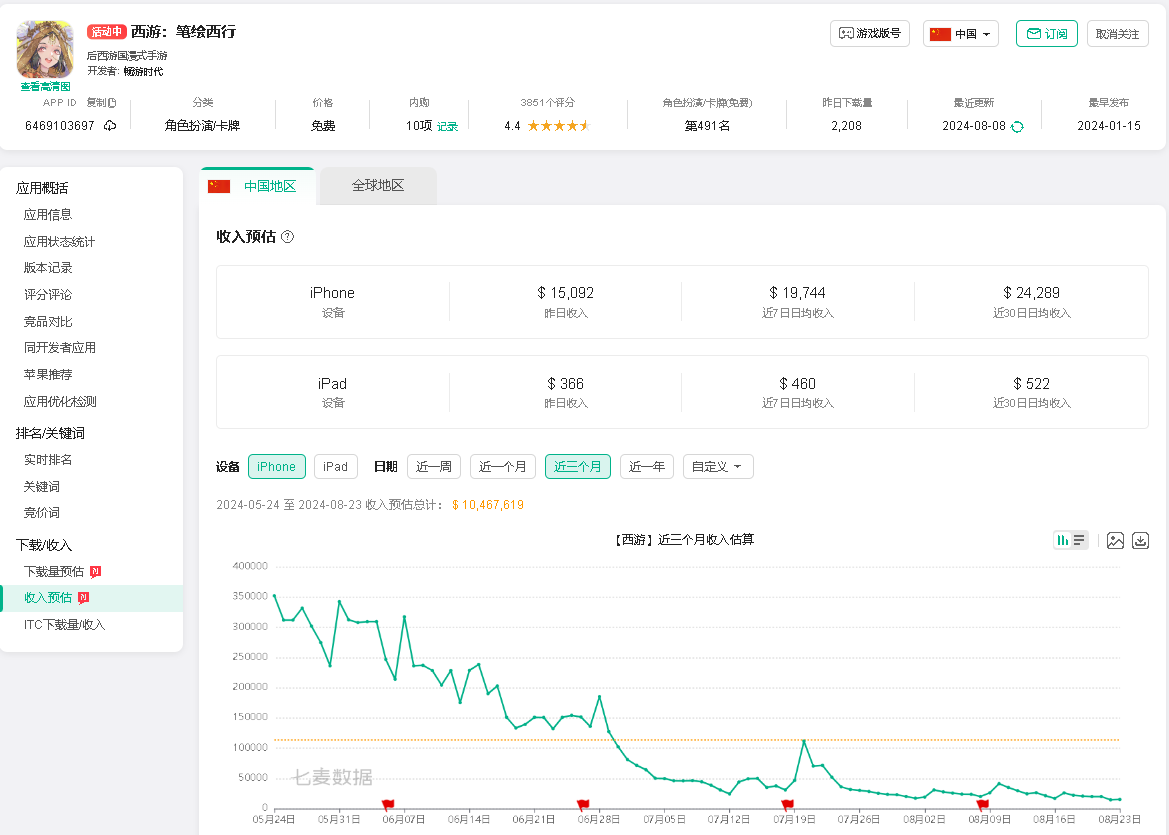
Task: Open 竞品对比 in the sidebar
Action: coord(48,321)
